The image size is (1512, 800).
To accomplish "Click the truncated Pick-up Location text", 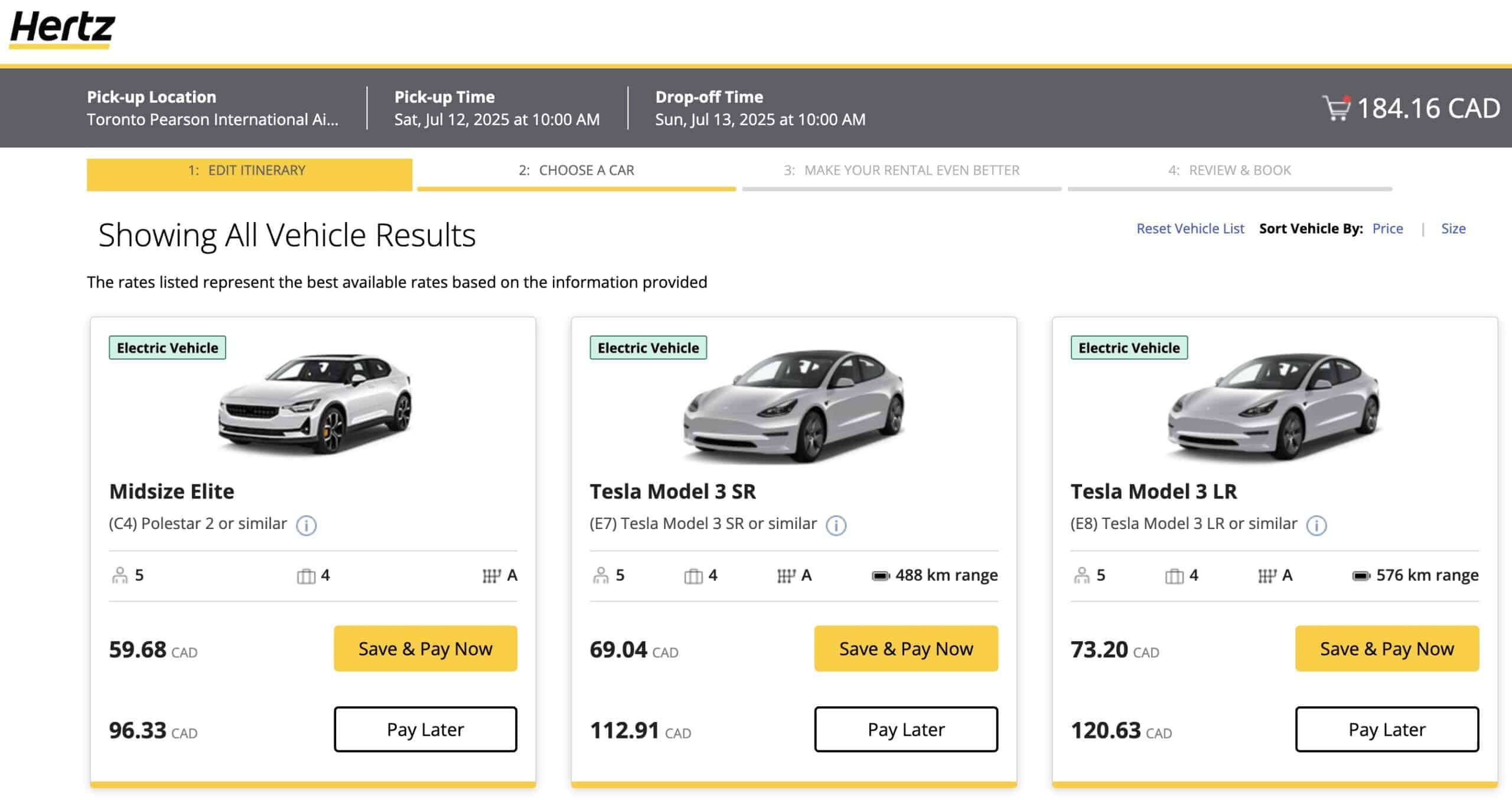I will [213, 120].
